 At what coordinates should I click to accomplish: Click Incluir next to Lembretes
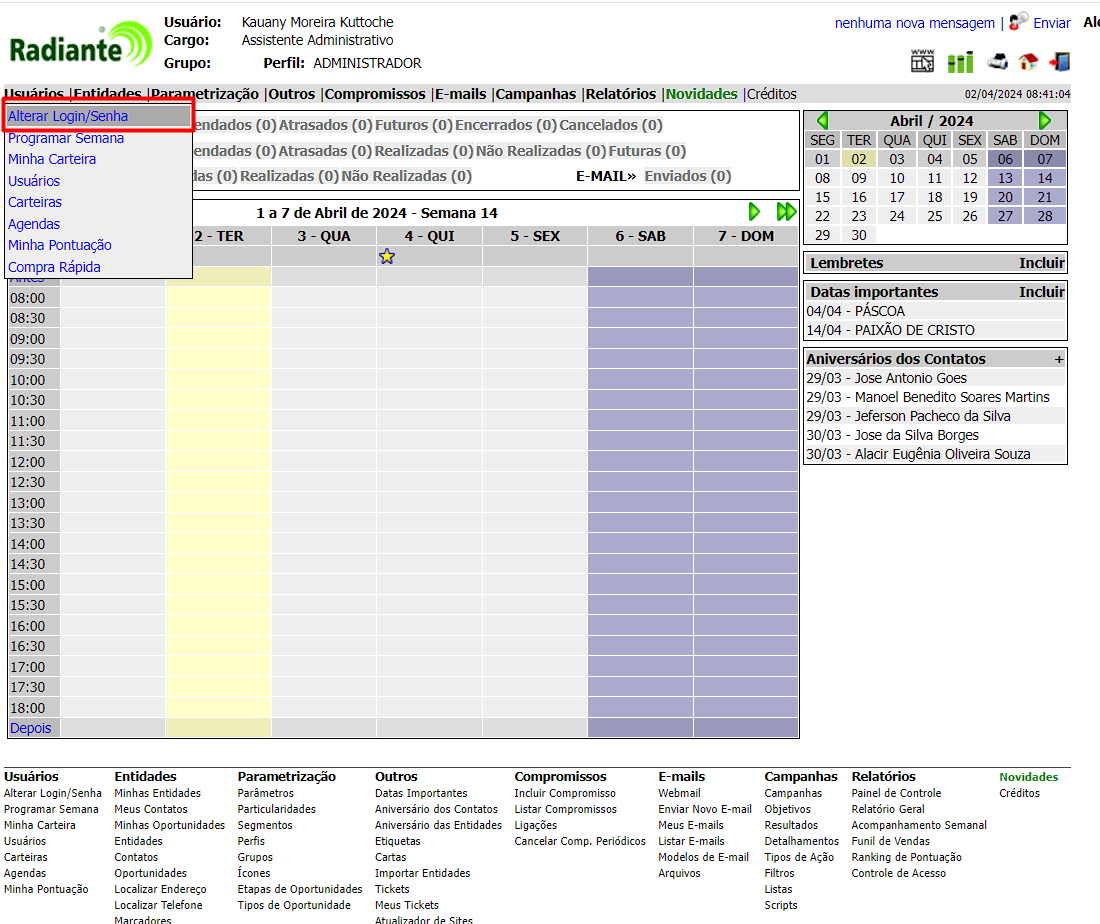click(x=1041, y=263)
